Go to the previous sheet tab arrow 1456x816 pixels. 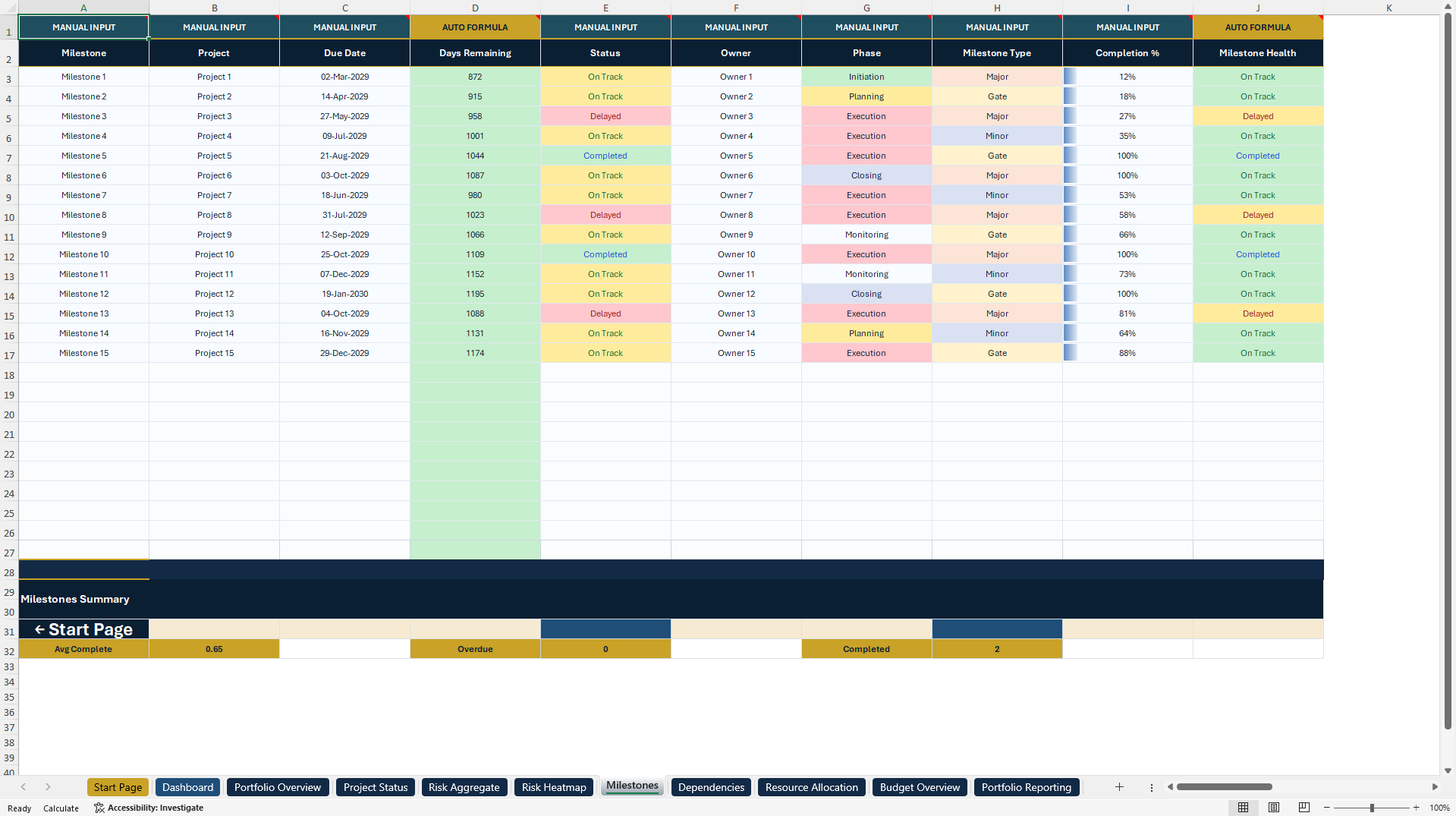24,787
